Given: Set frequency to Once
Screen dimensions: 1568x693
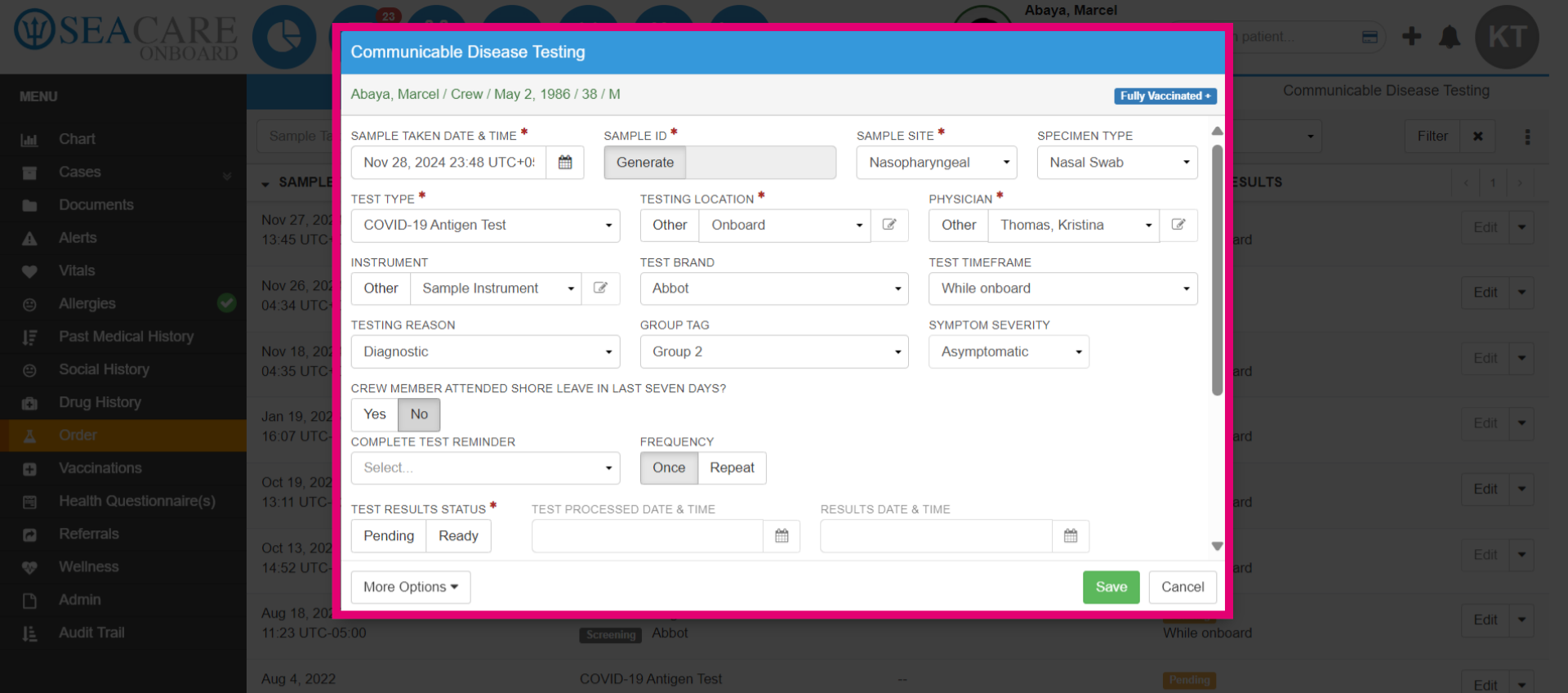Looking at the screenshot, I should (x=669, y=468).
